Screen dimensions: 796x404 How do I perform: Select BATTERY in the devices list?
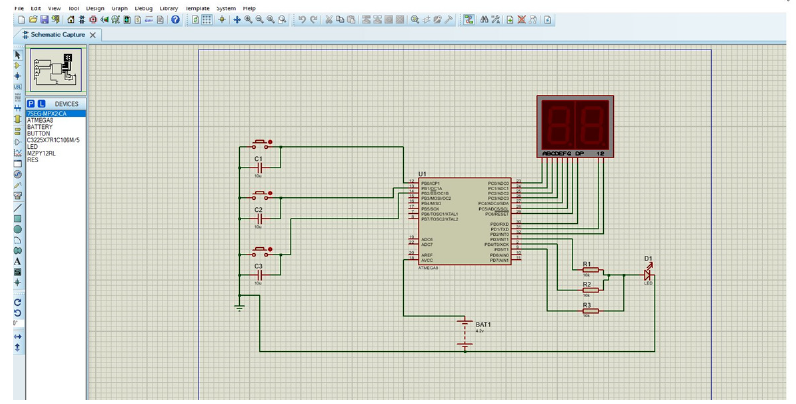pos(40,127)
